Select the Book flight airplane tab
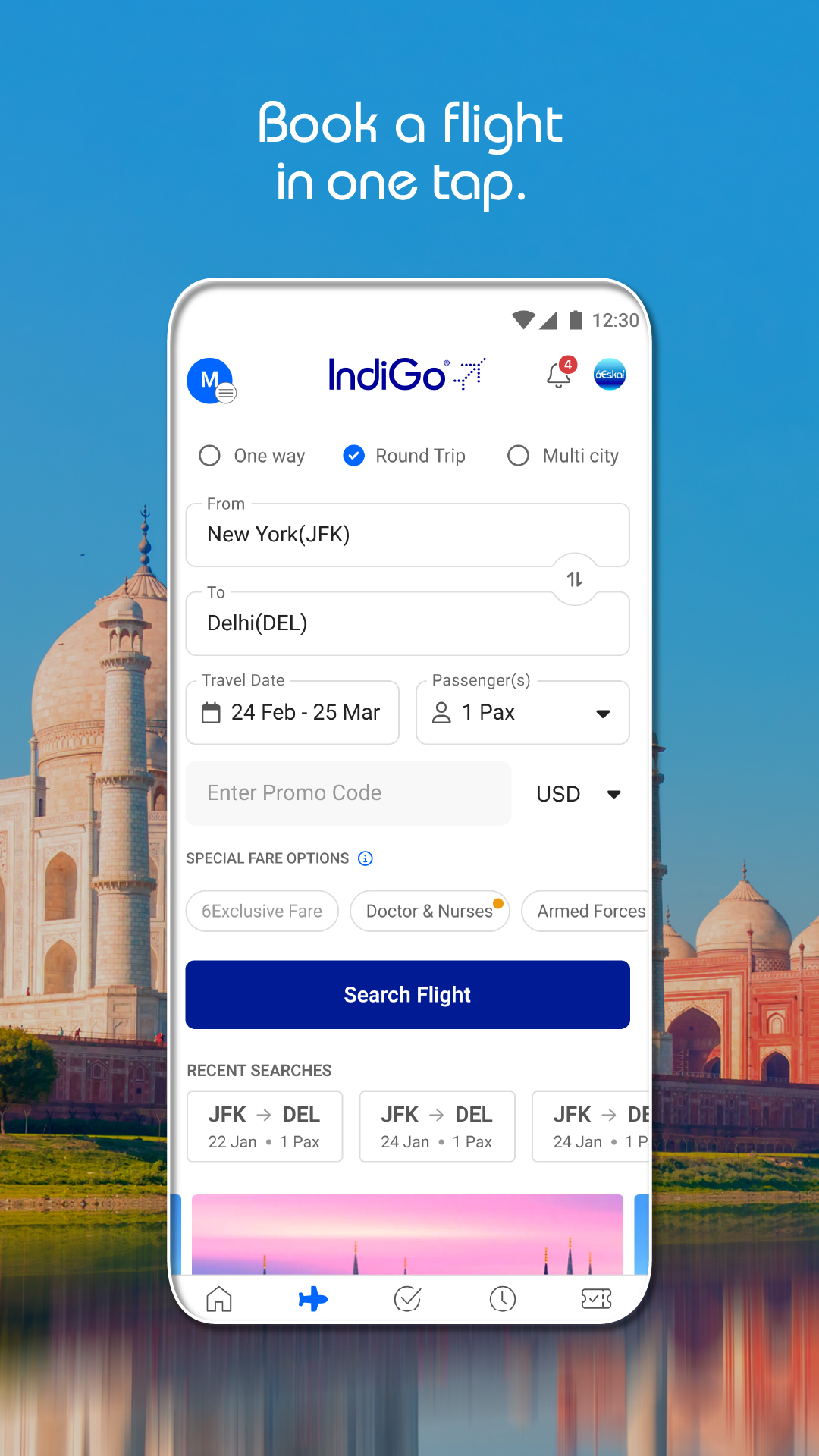 pyautogui.click(x=313, y=1299)
